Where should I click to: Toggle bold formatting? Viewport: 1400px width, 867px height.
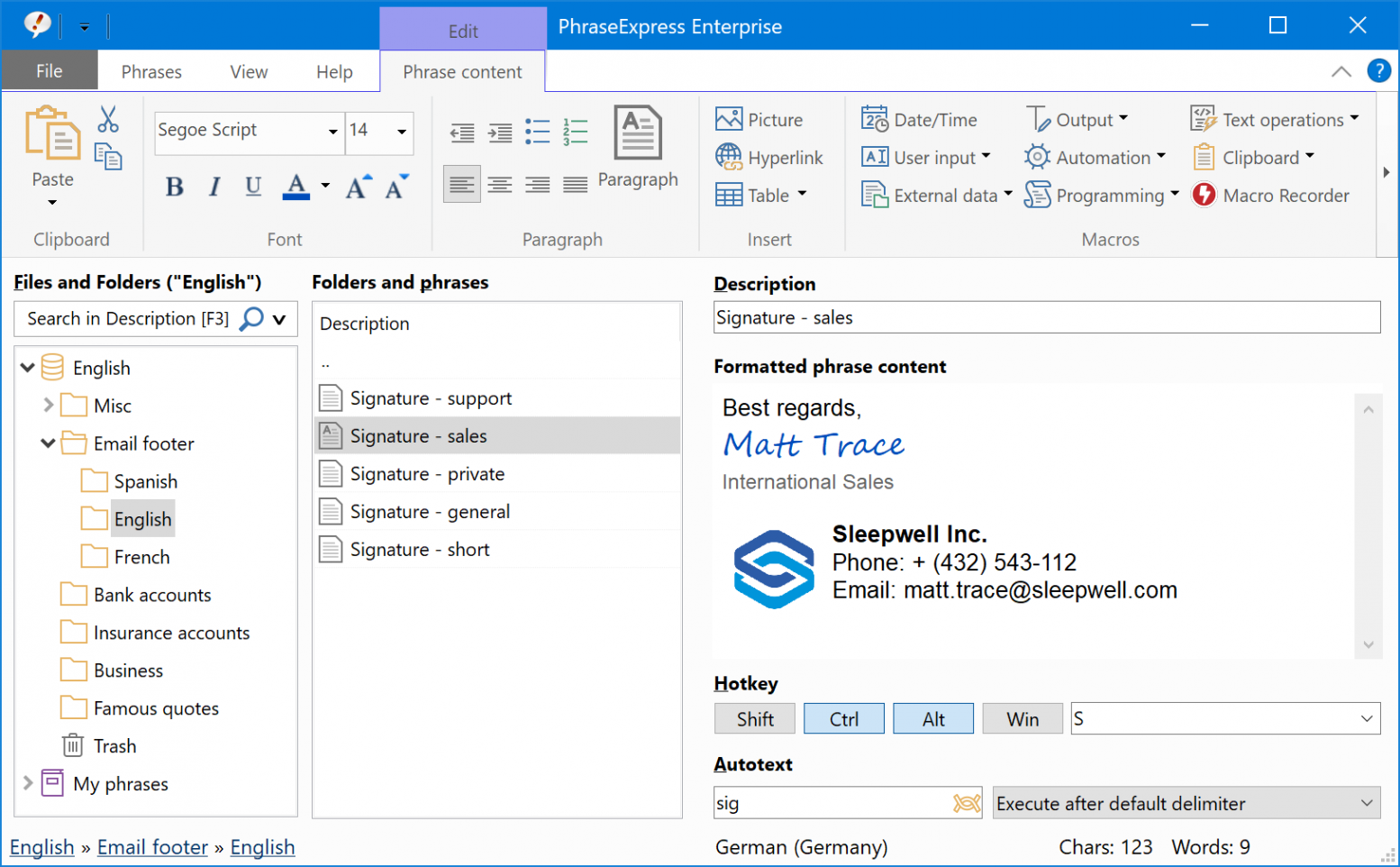pos(174,187)
